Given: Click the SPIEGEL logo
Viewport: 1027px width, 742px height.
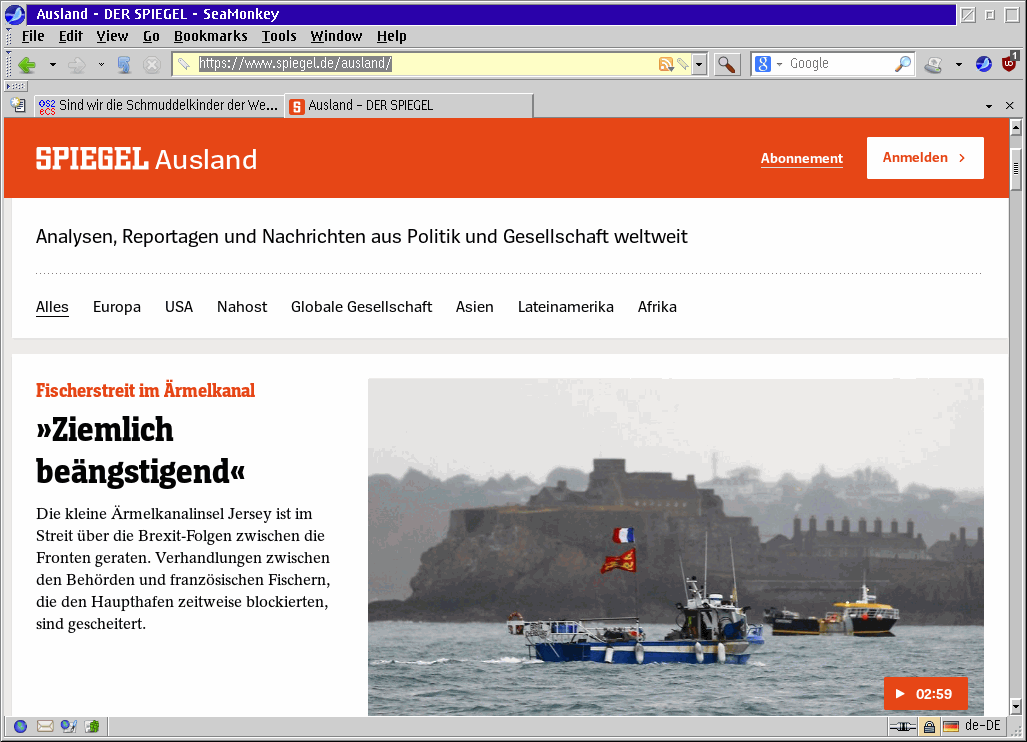Looking at the screenshot, I should tap(92, 159).
